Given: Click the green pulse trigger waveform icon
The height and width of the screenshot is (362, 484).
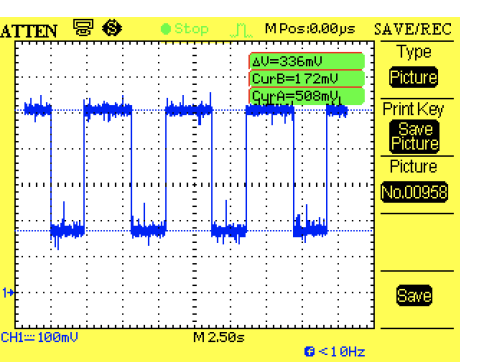Looking at the screenshot, I should [241, 30].
